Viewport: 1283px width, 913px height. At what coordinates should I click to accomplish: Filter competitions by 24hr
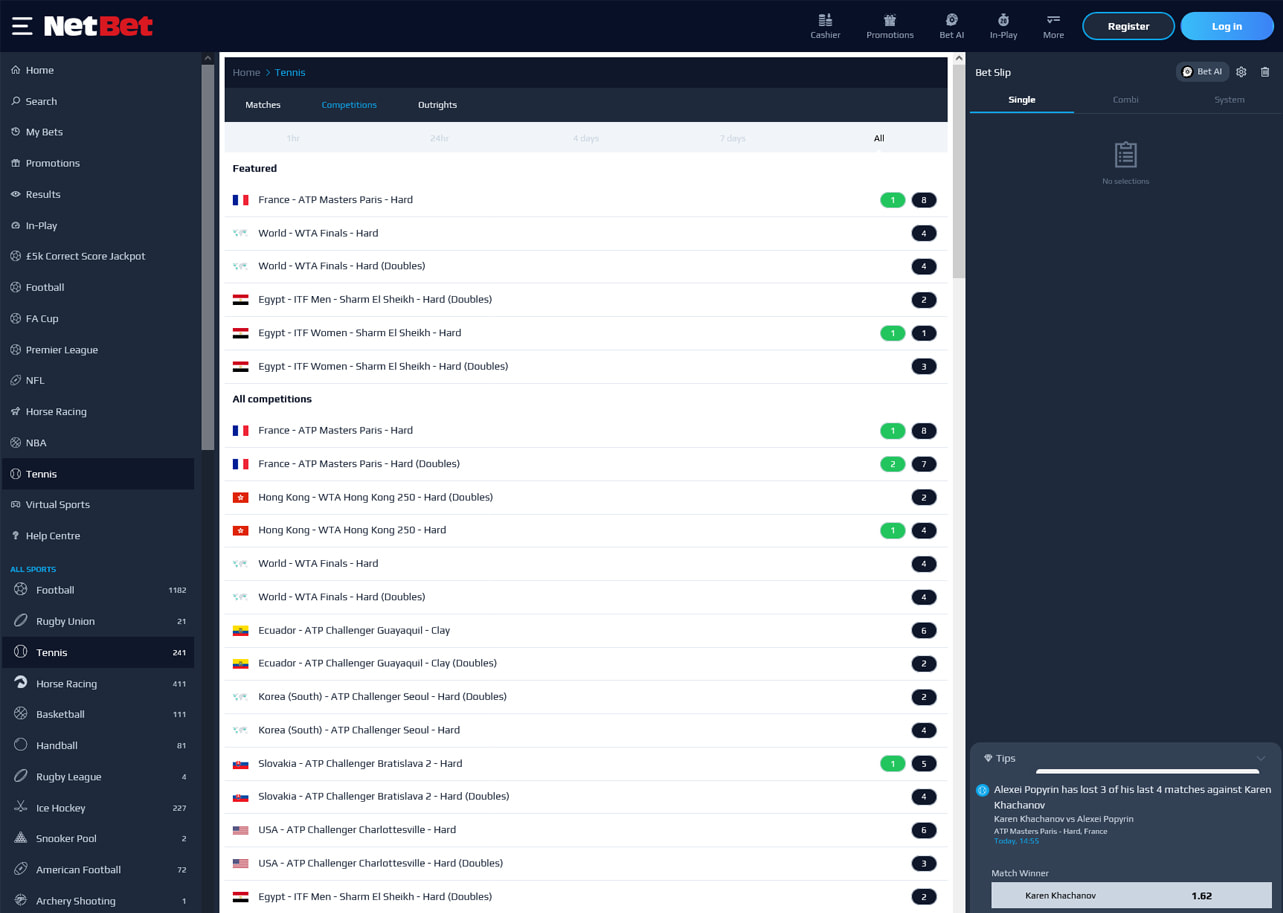click(x=439, y=138)
